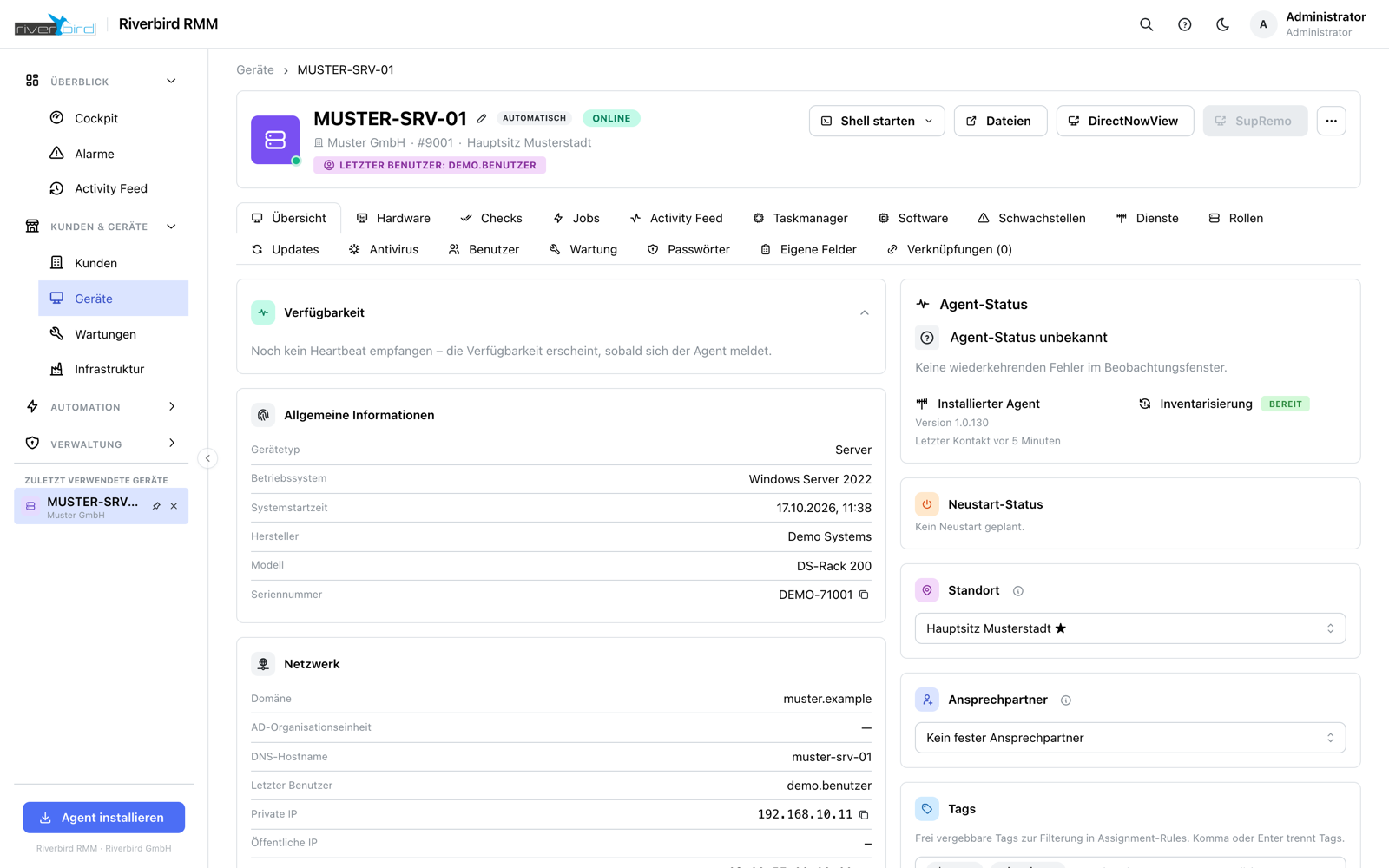Open Alarme in sidebar

click(113, 154)
